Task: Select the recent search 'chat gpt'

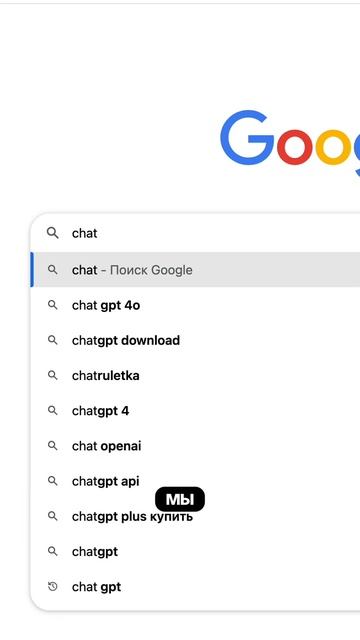Action: (195, 587)
